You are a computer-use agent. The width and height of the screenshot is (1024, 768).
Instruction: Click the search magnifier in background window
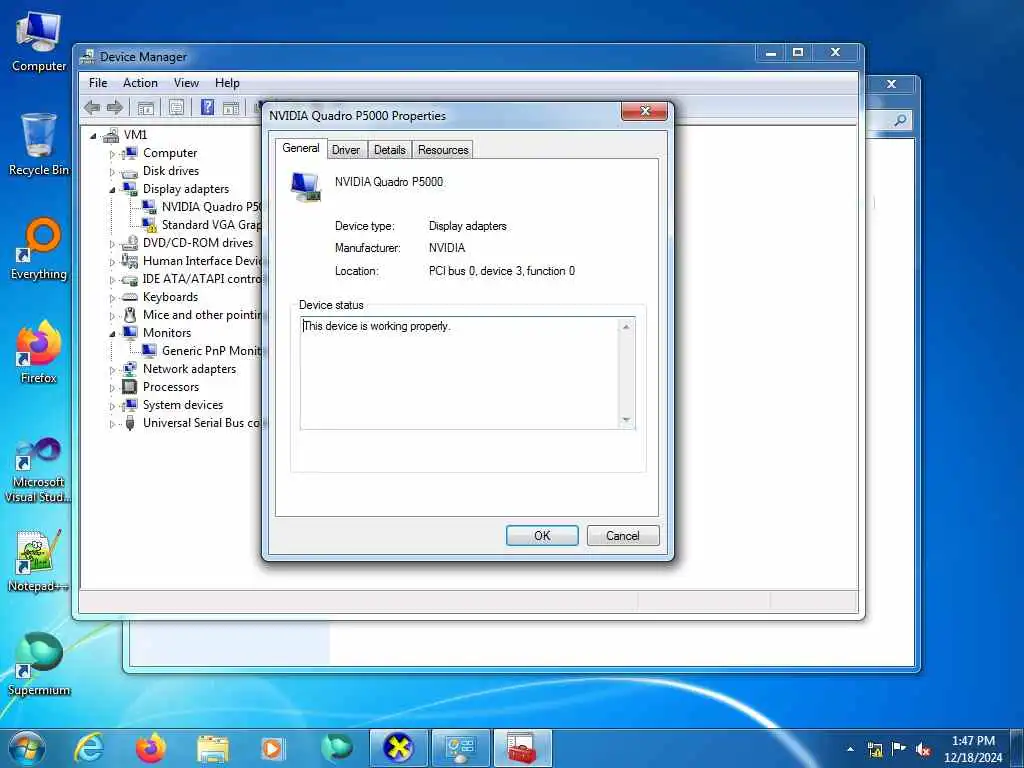click(900, 120)
